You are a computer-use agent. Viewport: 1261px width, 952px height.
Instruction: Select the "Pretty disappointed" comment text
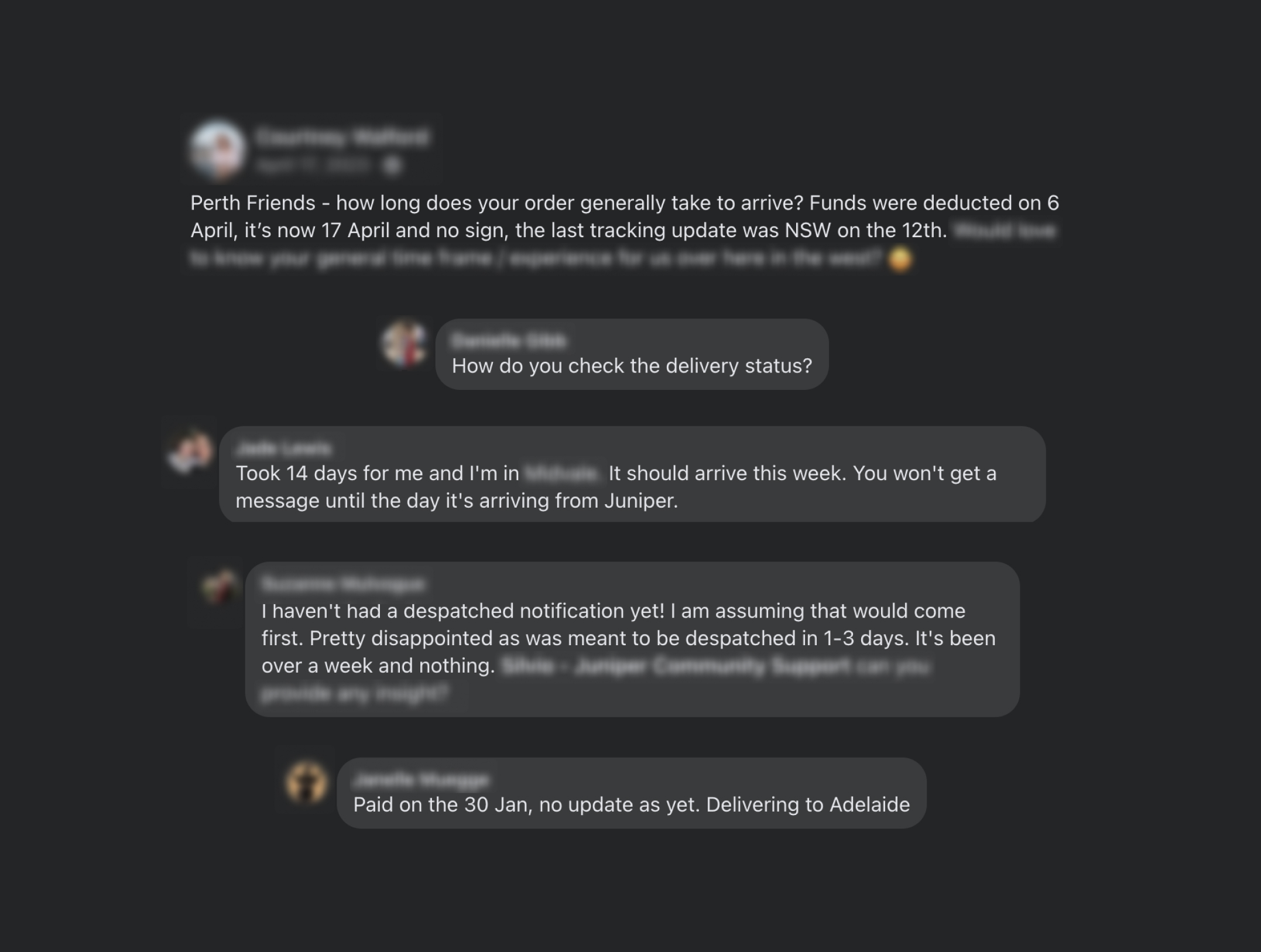(628, 638)
